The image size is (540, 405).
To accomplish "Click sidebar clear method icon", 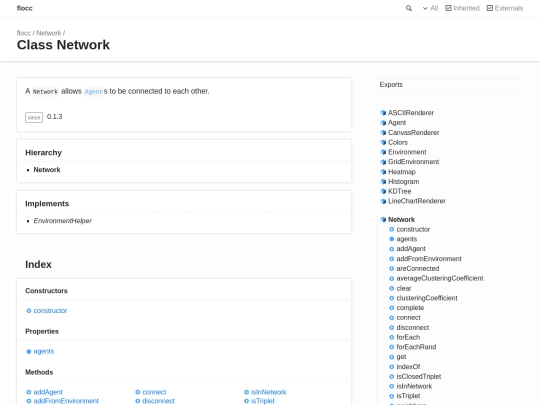I will pos(392,289).
